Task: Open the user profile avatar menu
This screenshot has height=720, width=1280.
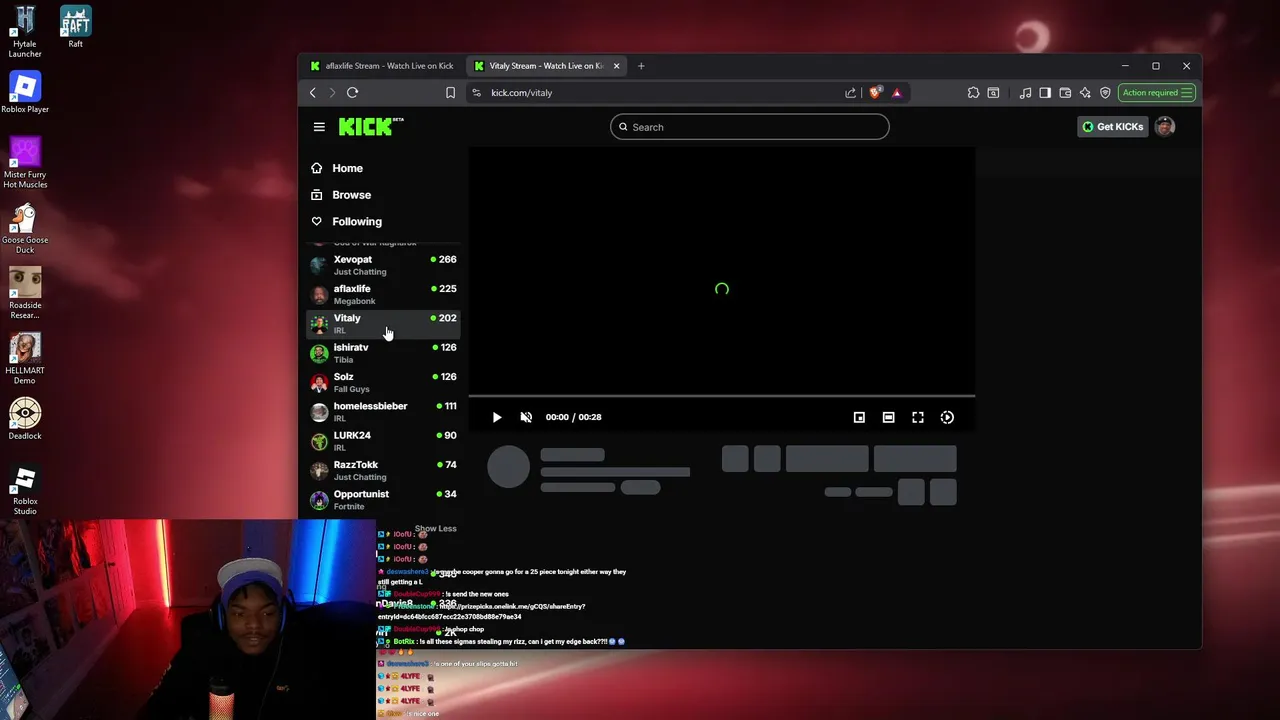Action: [1165, 127]
